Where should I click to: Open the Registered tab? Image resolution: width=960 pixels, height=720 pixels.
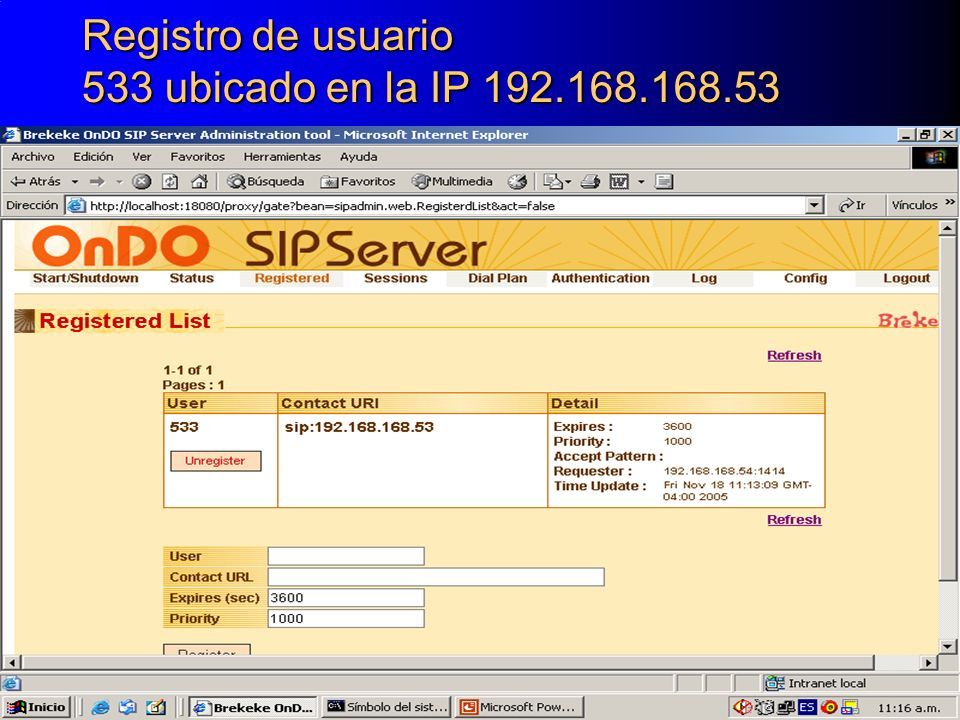pos(292,278)
